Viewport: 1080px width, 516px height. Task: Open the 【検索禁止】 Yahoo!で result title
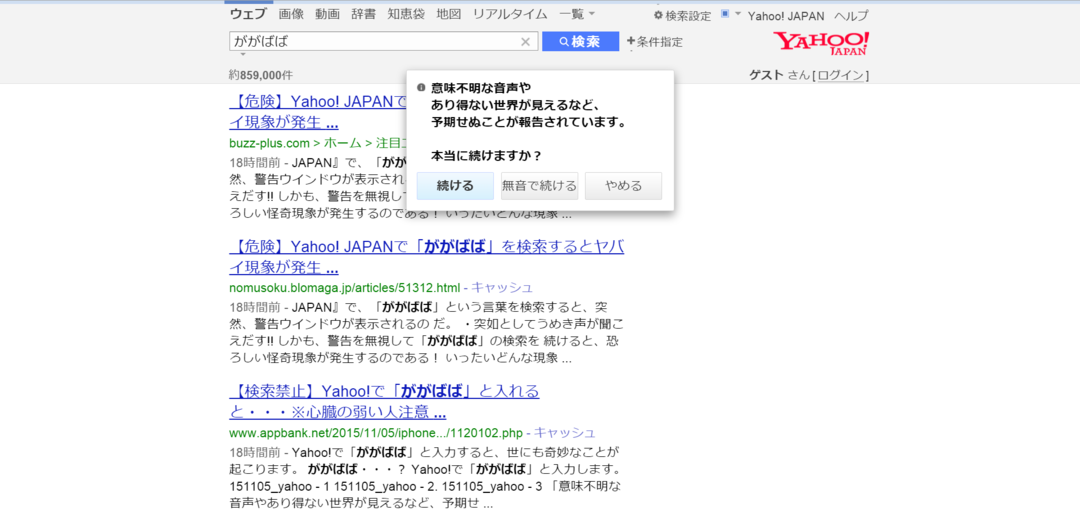pos(384,402)
